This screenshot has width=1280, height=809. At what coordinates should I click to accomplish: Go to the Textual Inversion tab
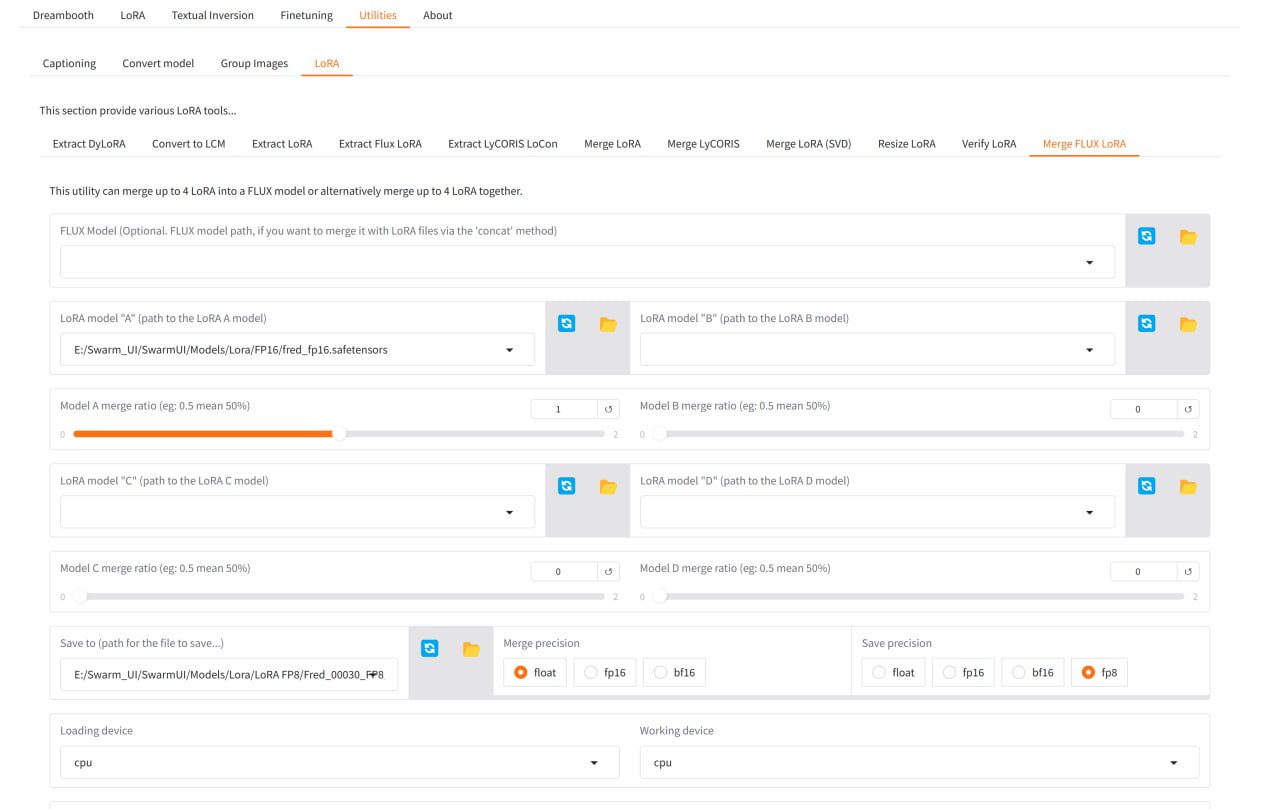point(212,15)
